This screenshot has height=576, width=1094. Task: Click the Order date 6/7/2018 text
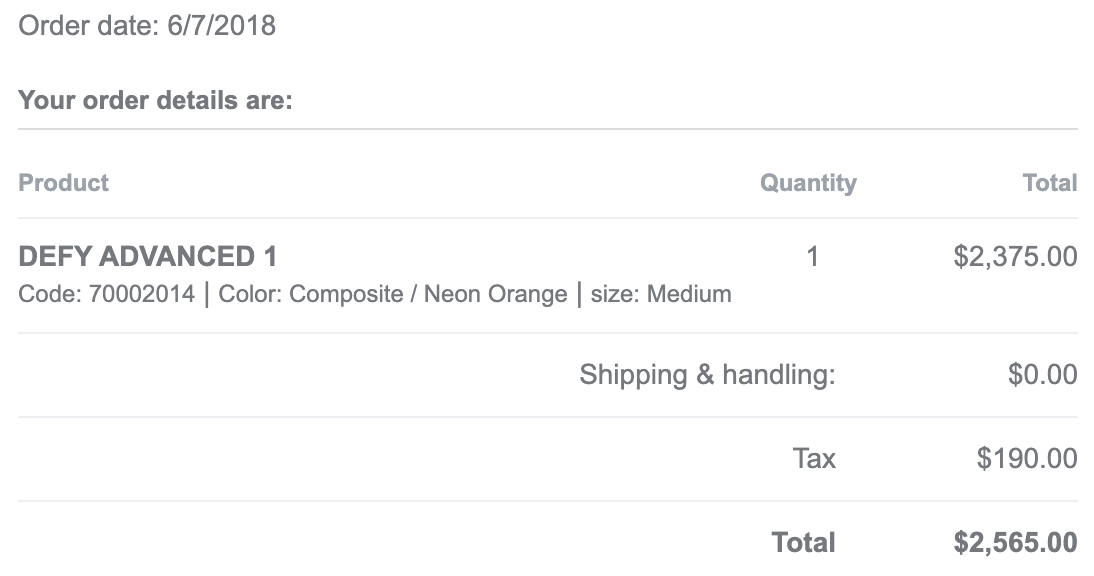[147, 26]
